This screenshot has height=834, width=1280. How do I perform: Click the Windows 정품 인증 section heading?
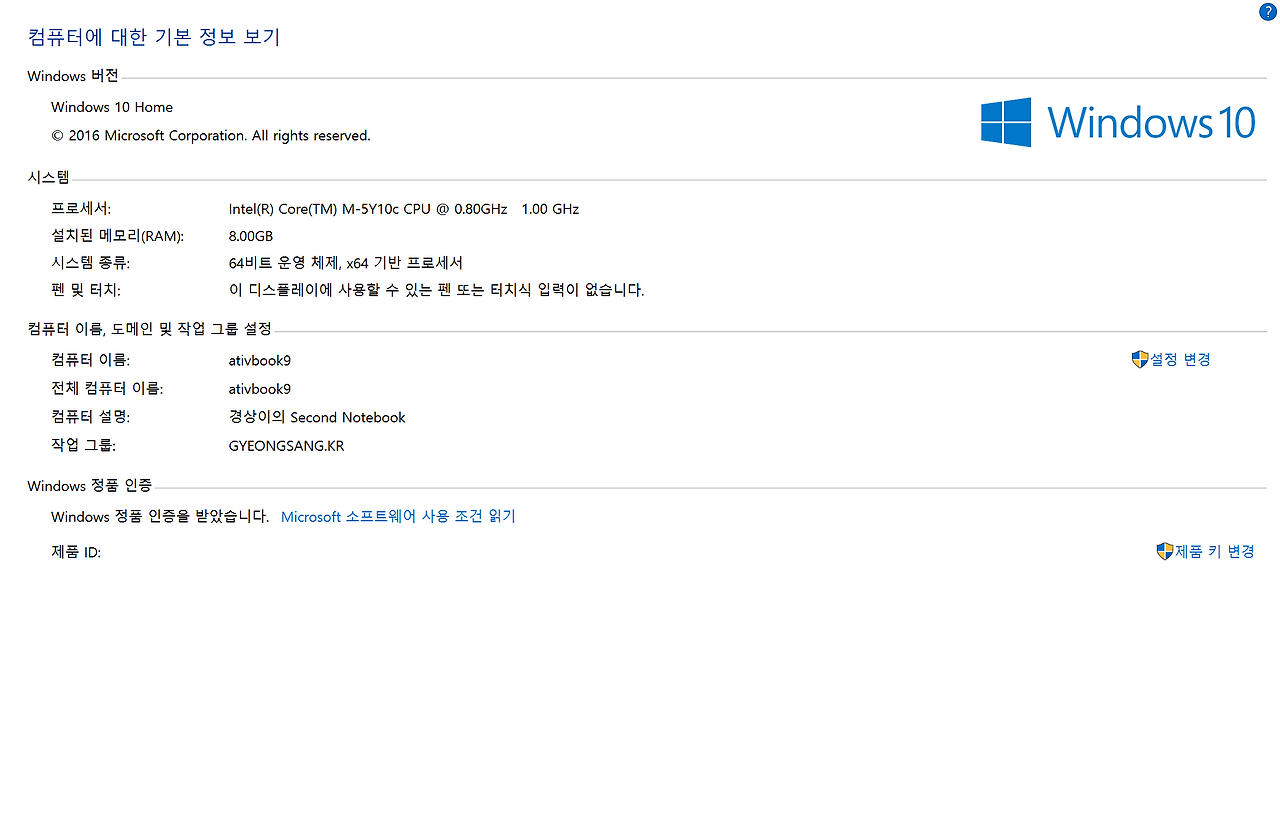pos(88,485)
